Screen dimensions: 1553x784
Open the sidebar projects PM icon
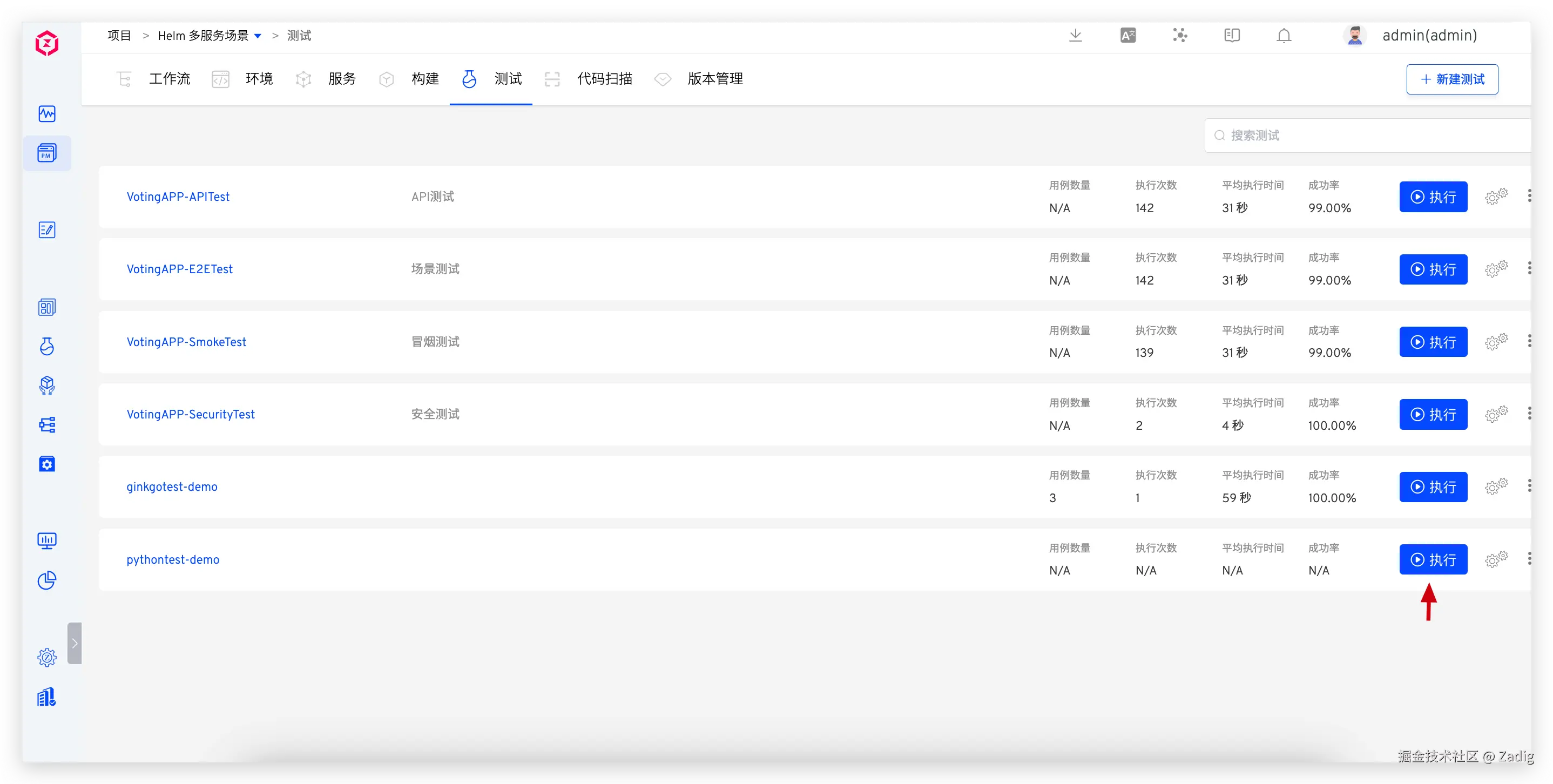tap(47, 153)
